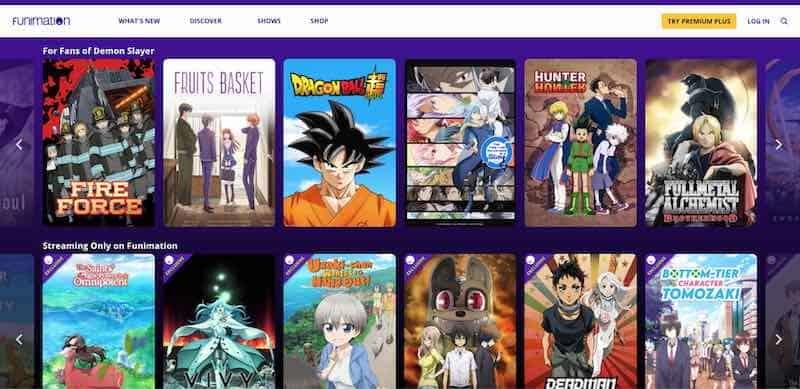Open the What's New menu
Viewport: 800px width, 389px height.
[139, 21]
